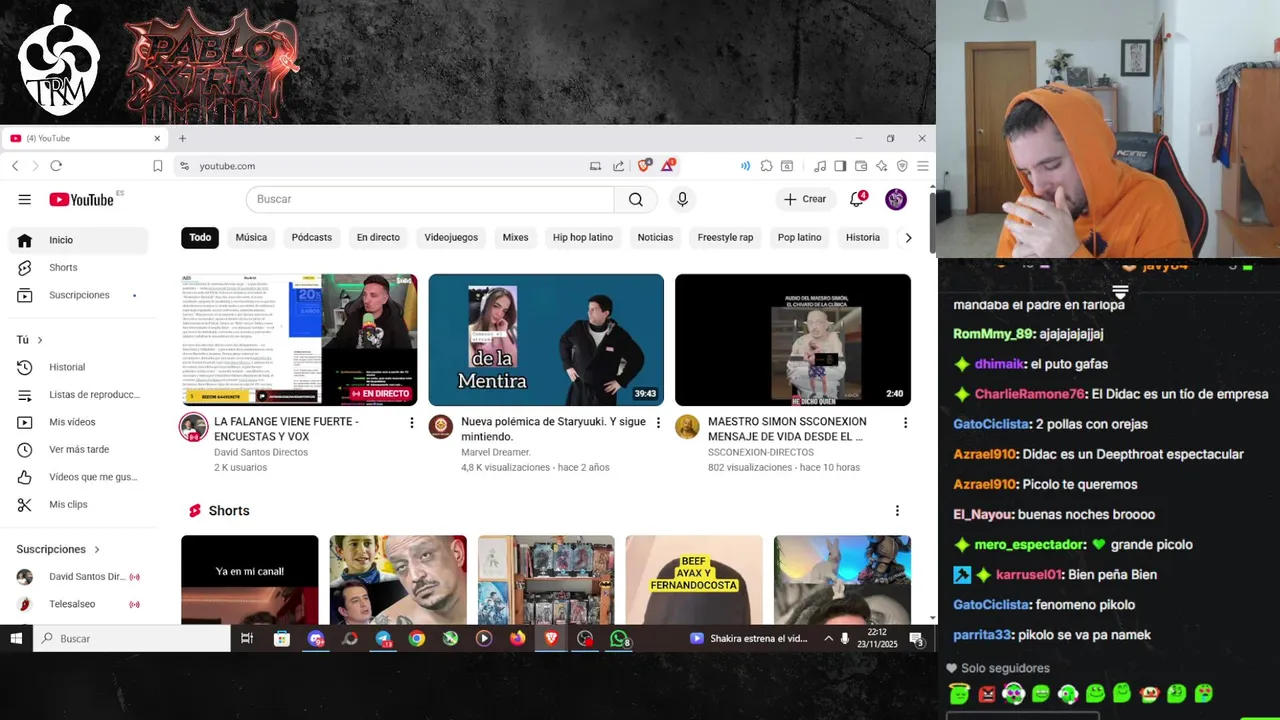Click the taskbar Buscar search box

[132, 638]
